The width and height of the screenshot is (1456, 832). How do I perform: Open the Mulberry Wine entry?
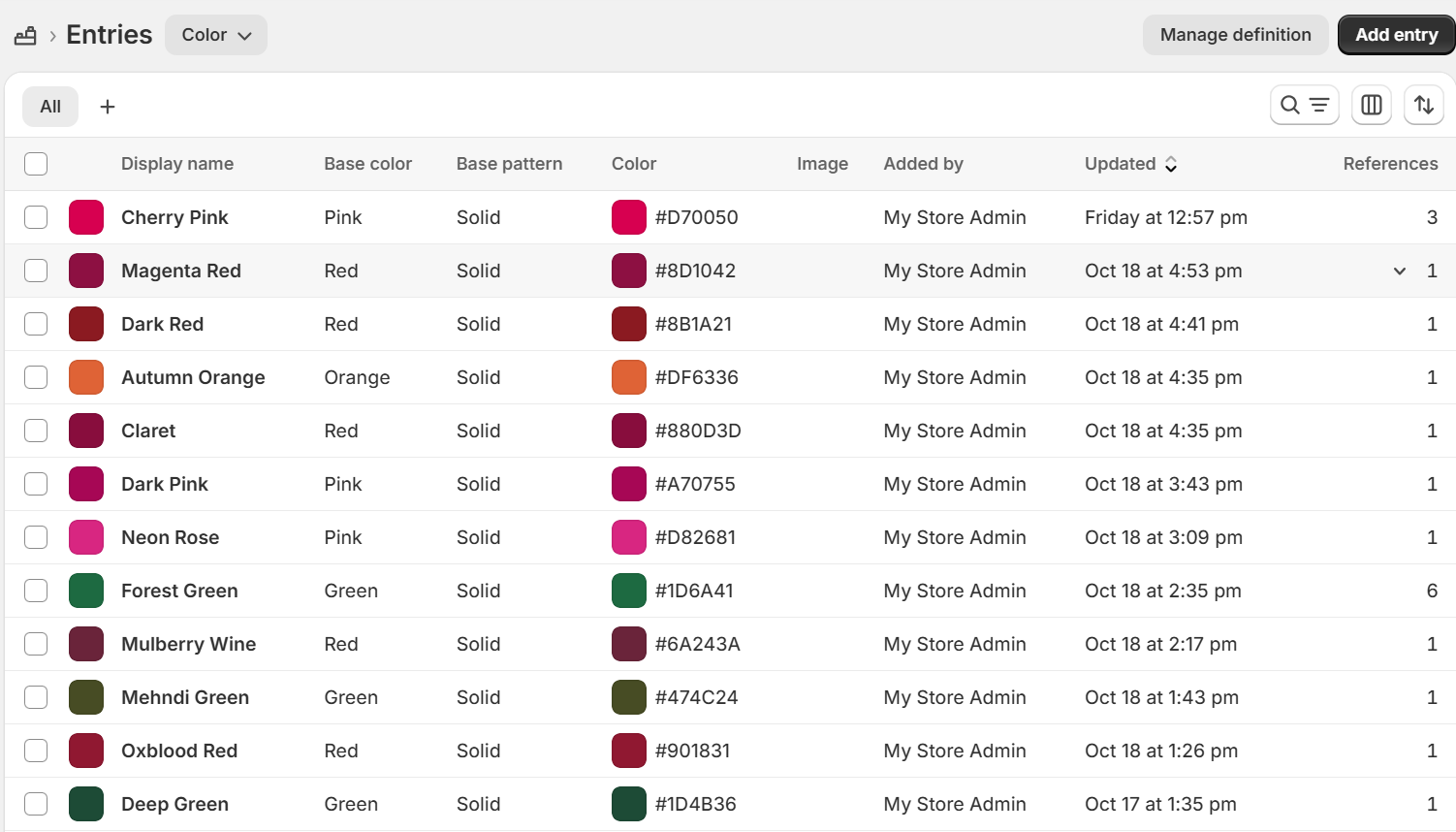(188, 644)
